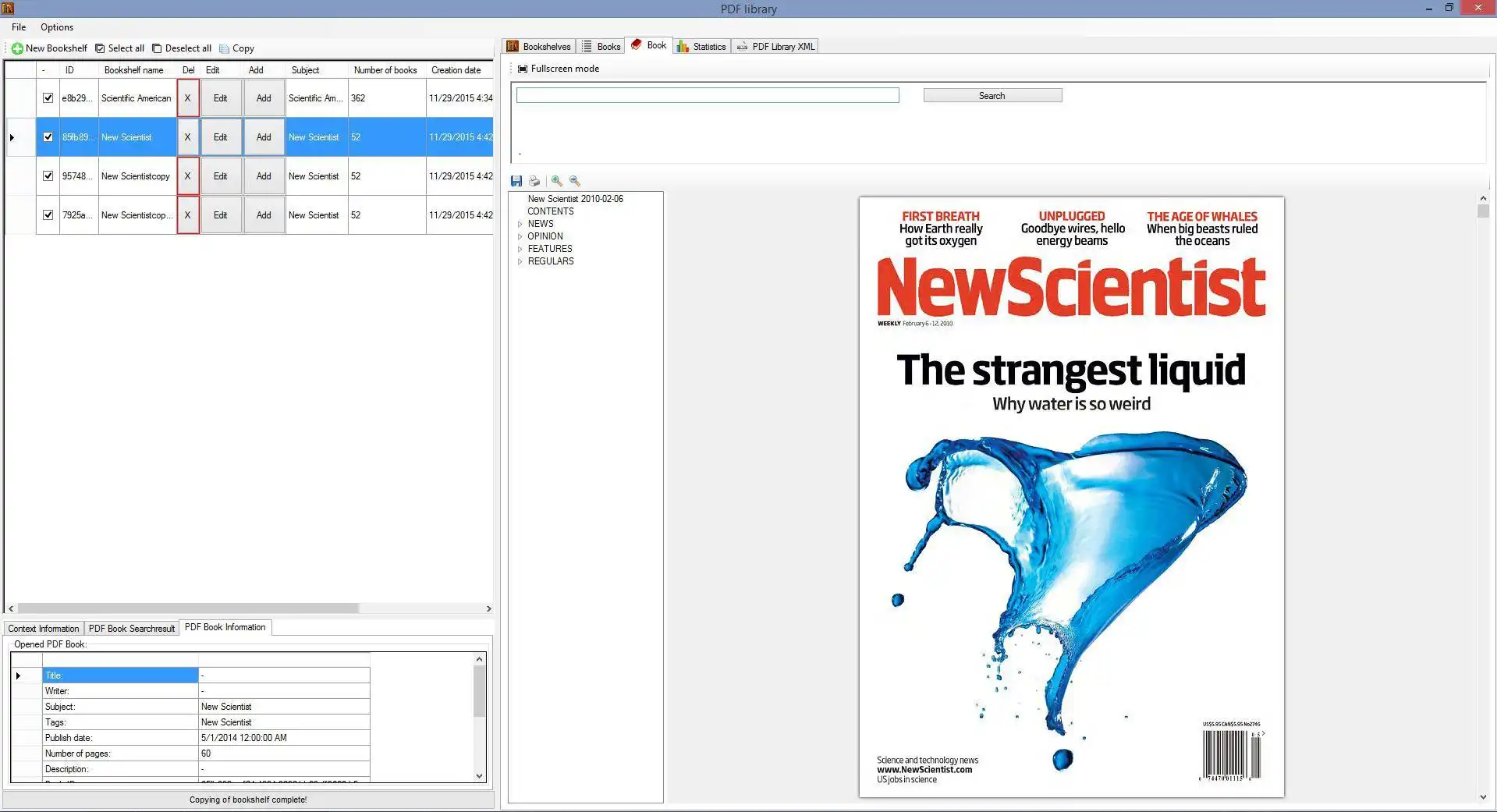
Task: Expand the FEATURES outline node
Action: pyautogui.click(x=520, y=249)
